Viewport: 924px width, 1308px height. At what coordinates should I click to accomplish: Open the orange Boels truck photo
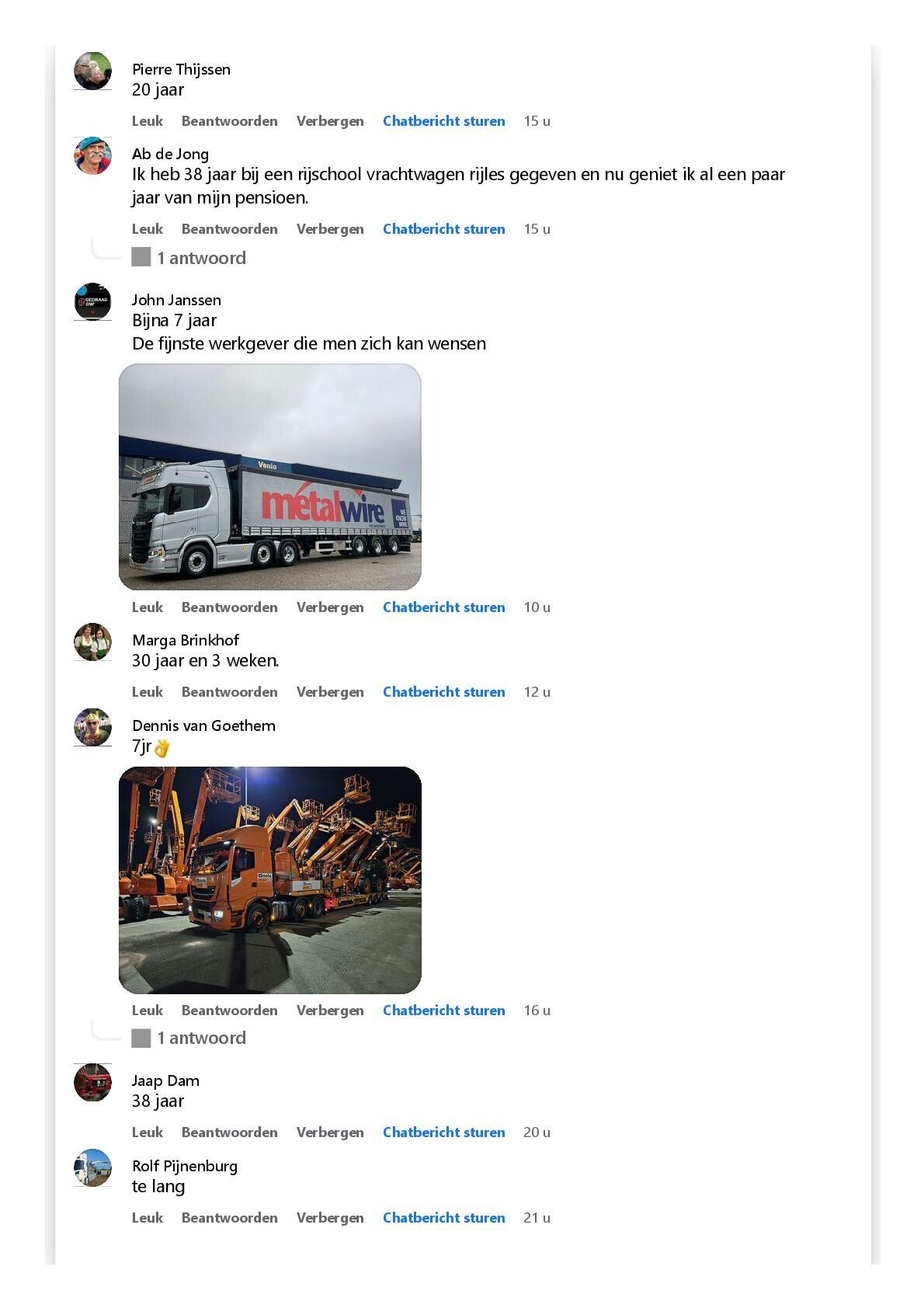pyautogui.click(x=270, y=880)
